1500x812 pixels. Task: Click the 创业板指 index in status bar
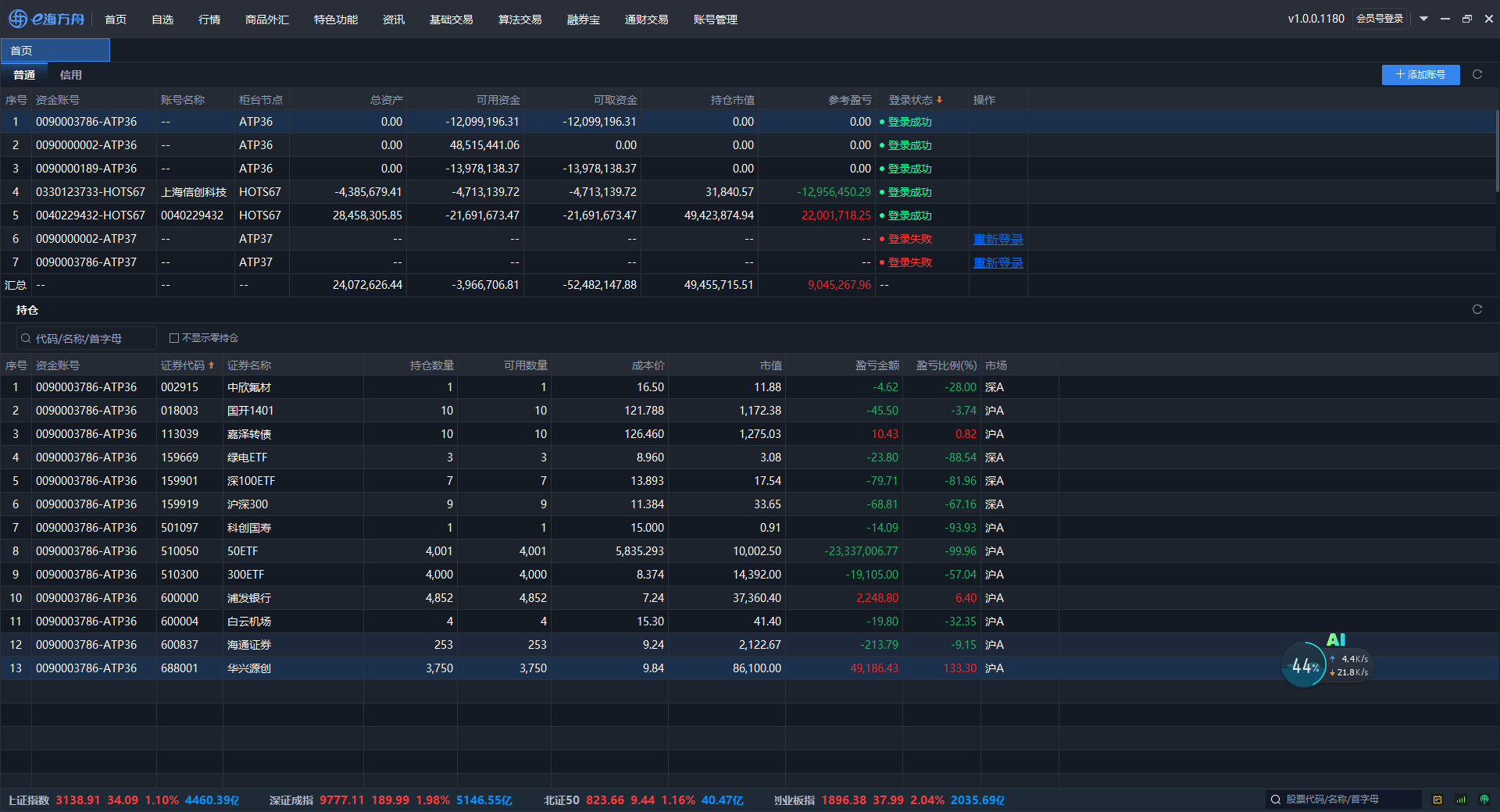click(889, 800)
